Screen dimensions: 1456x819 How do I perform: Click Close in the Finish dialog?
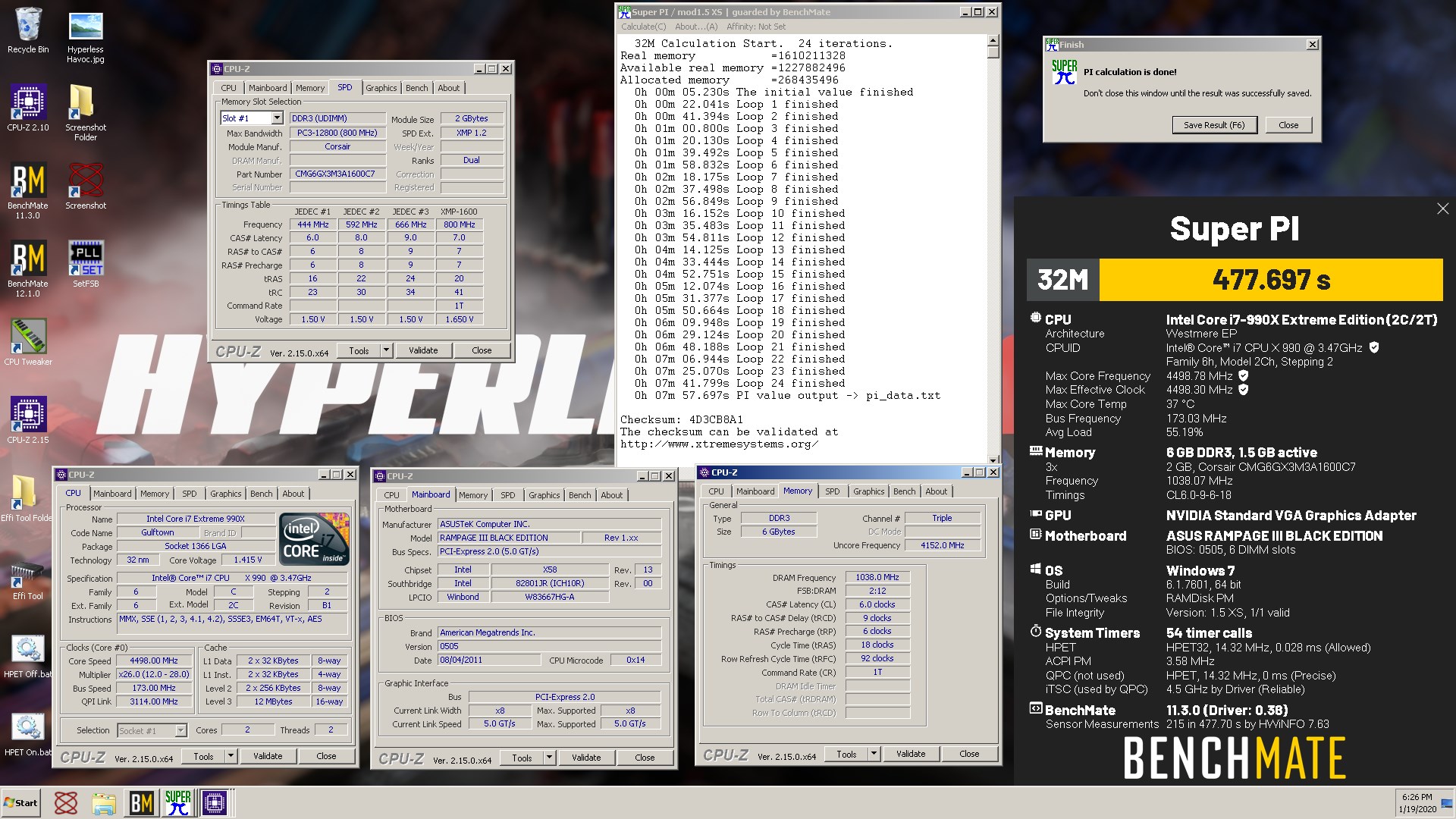[1288, 125]
